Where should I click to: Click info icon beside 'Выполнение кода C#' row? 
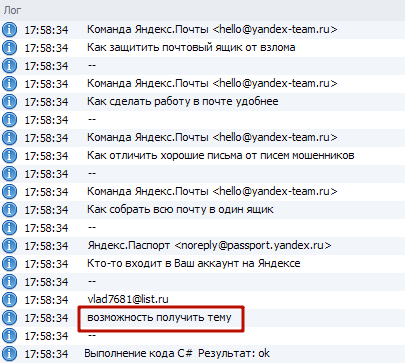pyautogui.click(x=9, y=354)
